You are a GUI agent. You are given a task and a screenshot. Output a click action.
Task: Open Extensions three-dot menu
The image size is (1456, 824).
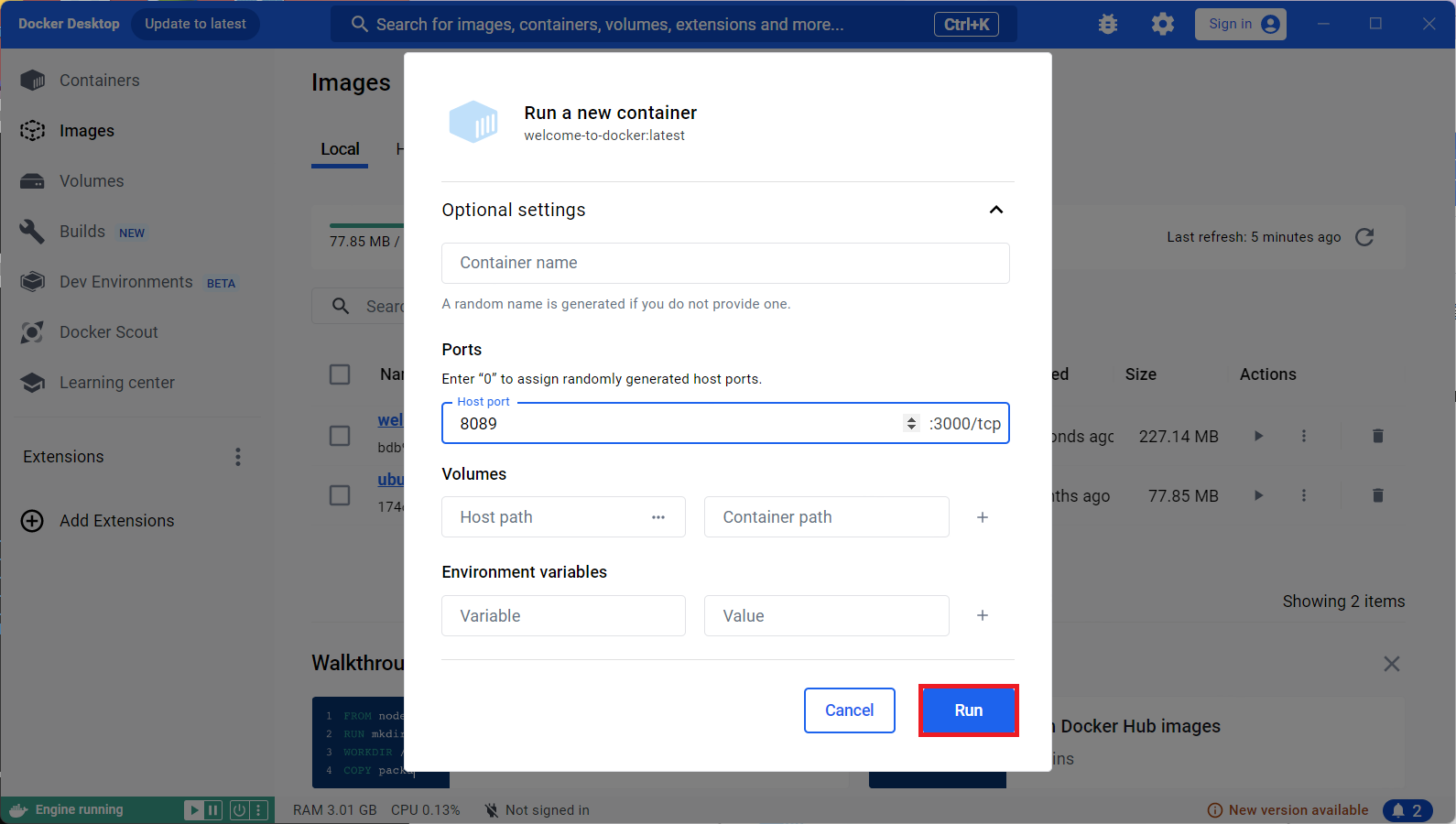tap(238, 457)
